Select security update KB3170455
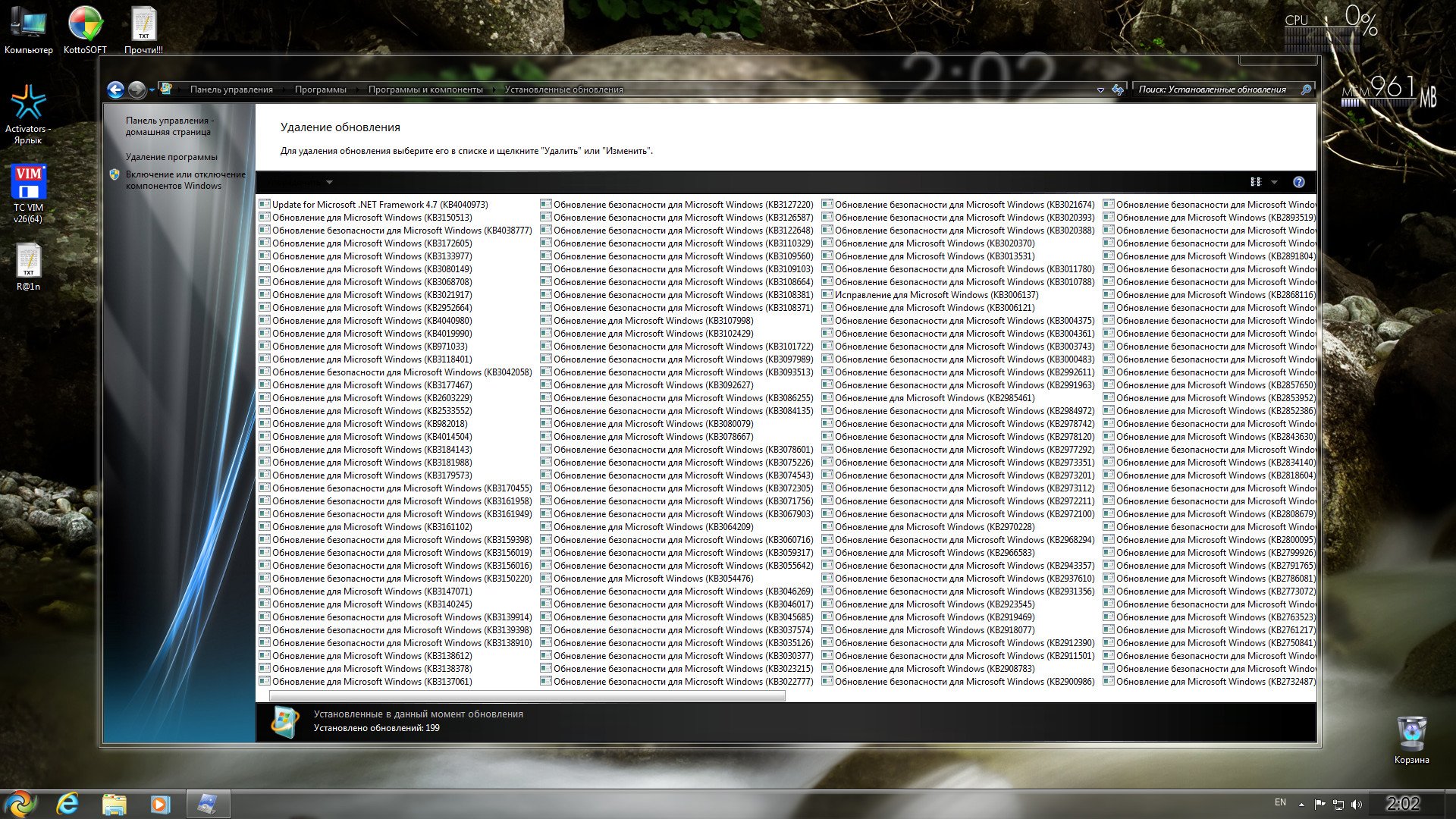Image resolution: width=1456 pixels, height=819 pixels. click(x=396, y=488)
